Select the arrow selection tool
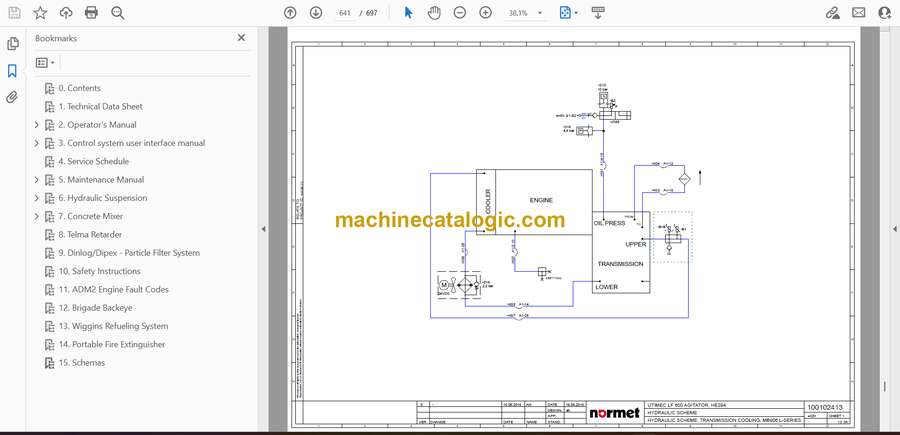Screen dimensions: 900x435 pos(408,13)
